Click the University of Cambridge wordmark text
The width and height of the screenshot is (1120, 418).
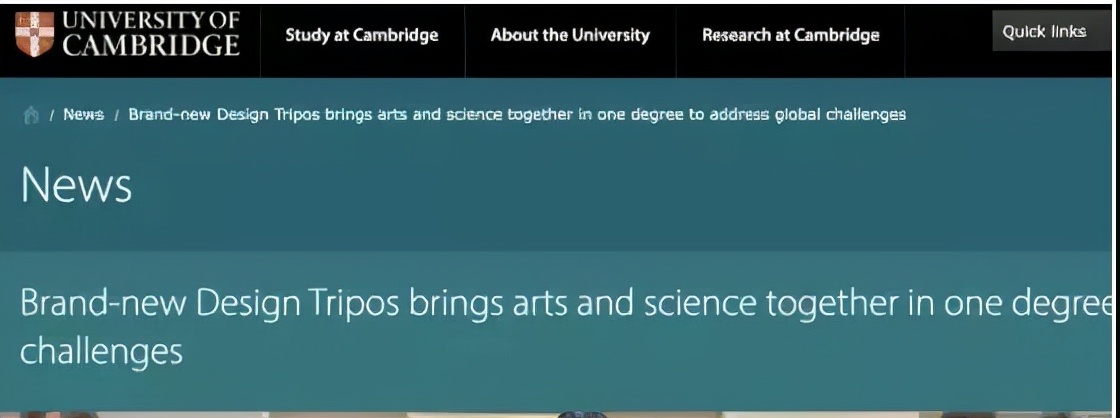click(x=151, y=34)
